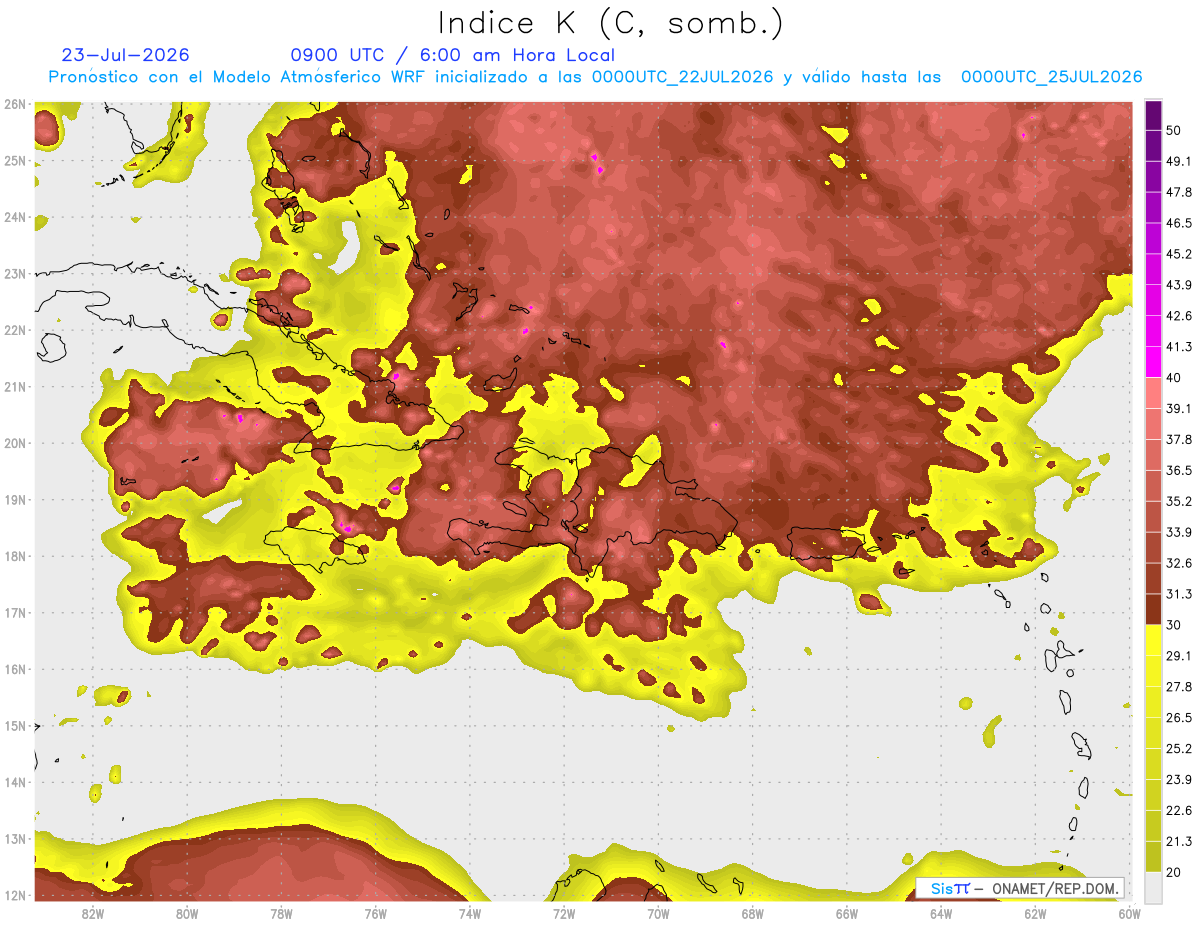The width and height of the screenshot is (1200, 927).
Task: Click the colorbar value "45.2"
Action: point(1179,254)
